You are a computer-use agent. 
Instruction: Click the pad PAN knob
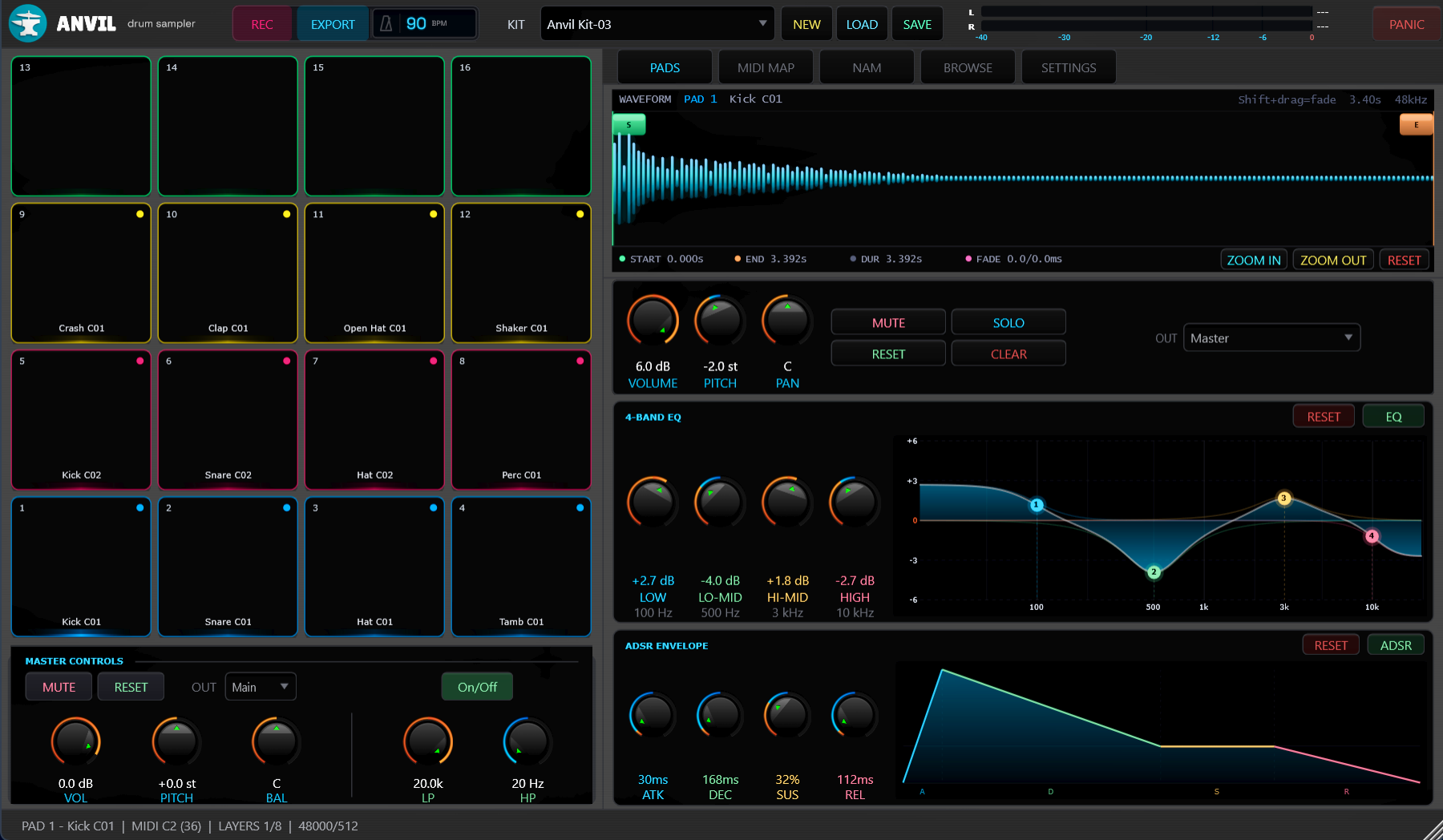[x=787, y=321]
